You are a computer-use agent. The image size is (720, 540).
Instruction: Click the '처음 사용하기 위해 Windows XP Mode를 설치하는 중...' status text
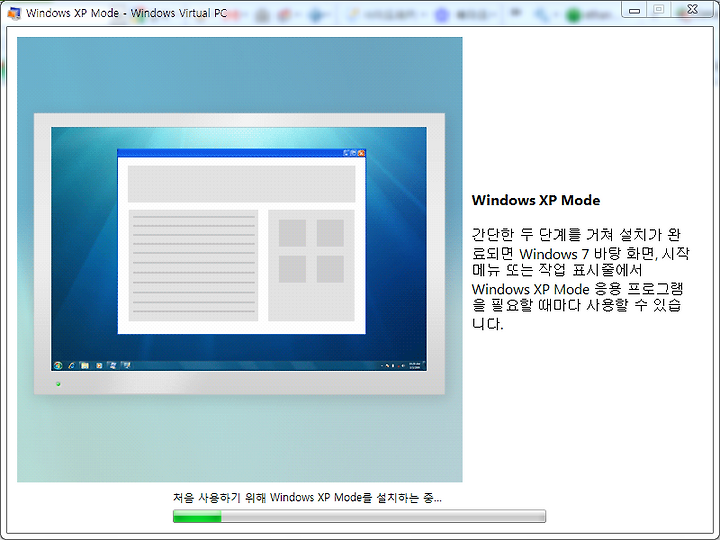tap(307, 497)
